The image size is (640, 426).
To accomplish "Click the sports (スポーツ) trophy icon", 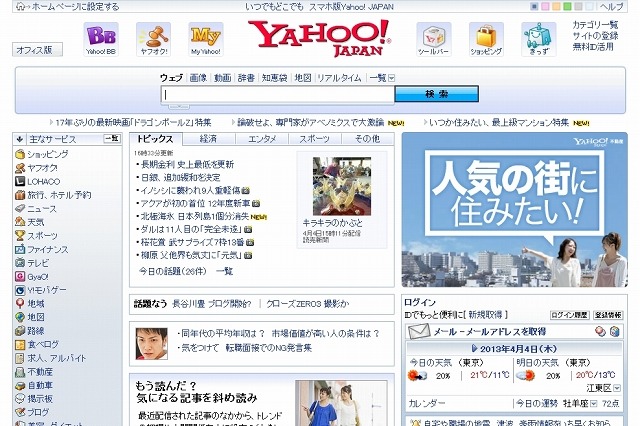I will (x=20, y=235).
